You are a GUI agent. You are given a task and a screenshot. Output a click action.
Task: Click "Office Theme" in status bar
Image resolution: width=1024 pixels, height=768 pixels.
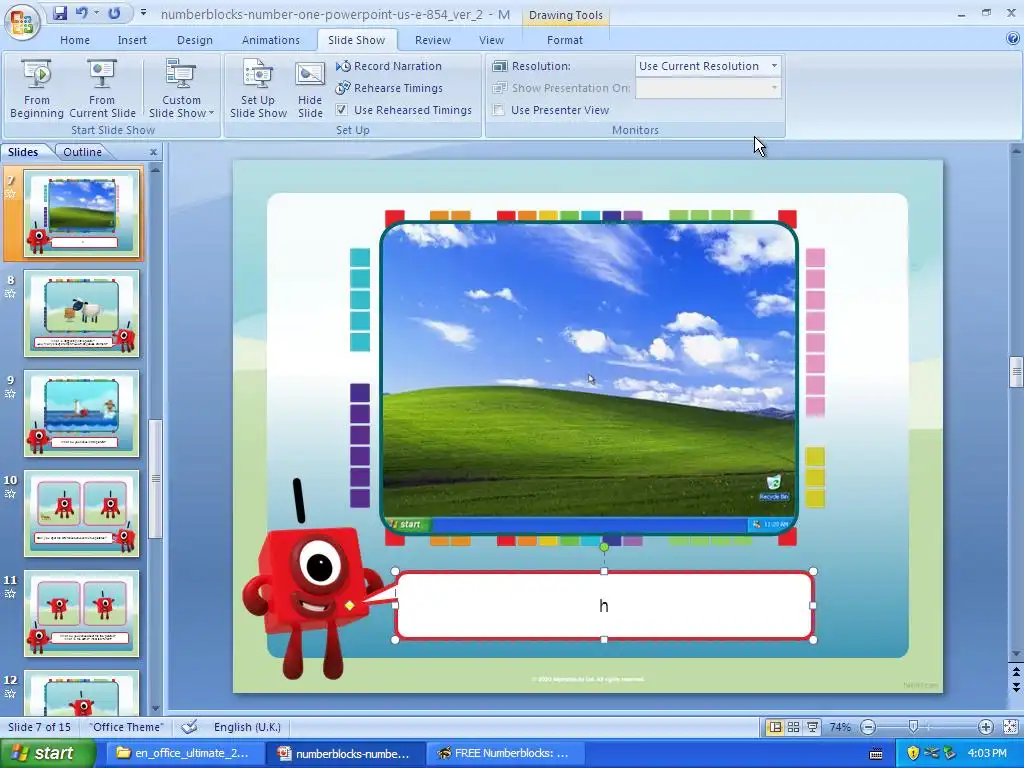pos(126,727)
